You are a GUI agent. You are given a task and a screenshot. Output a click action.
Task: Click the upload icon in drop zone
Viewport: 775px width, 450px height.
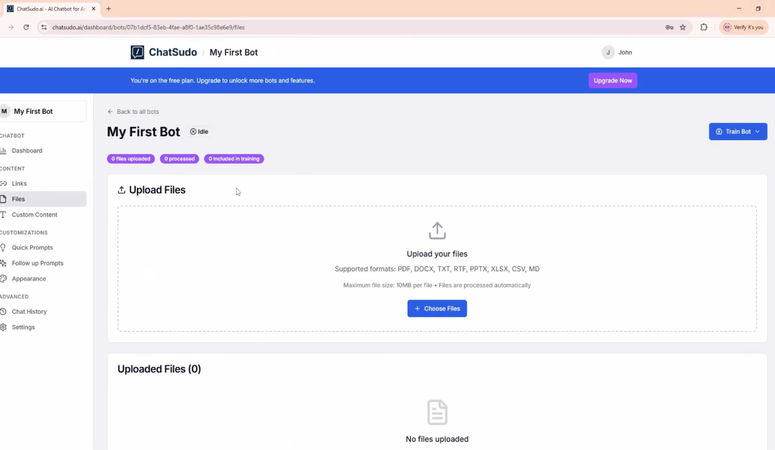[437, 230]
